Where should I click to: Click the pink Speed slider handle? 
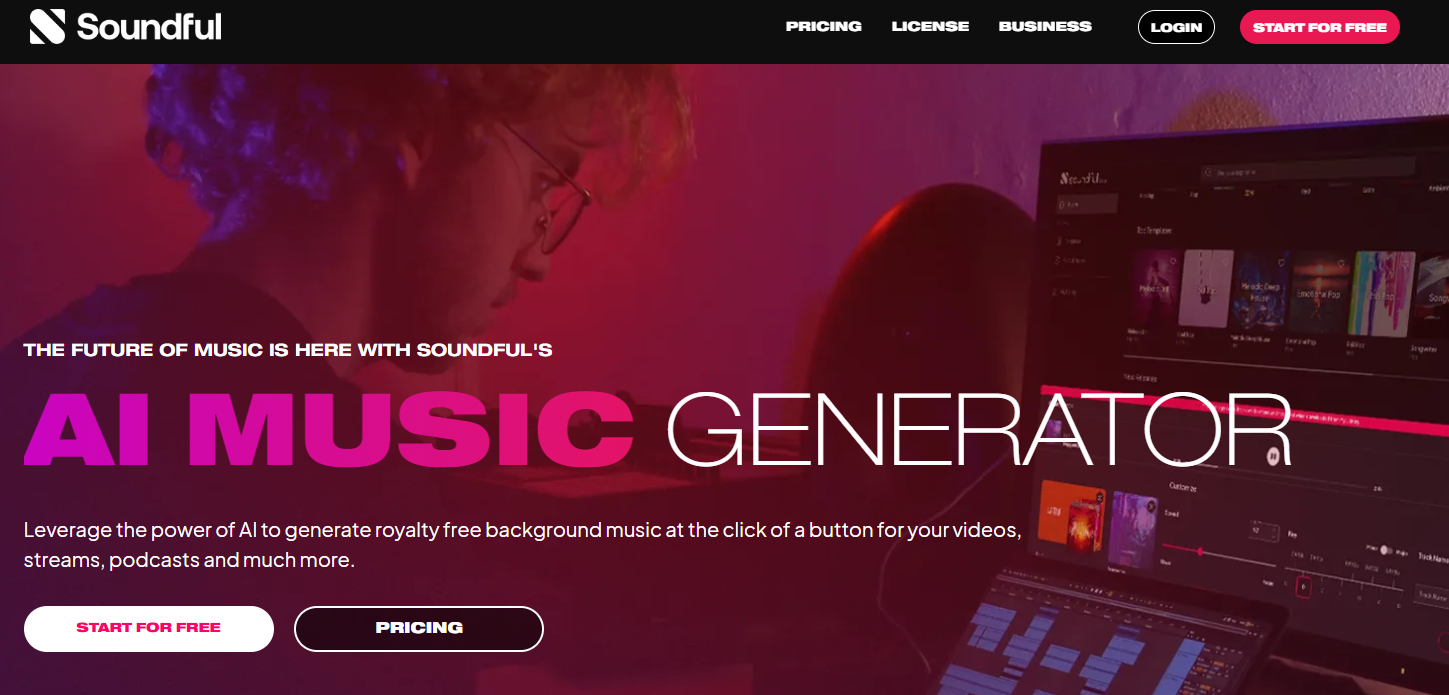(x=1200, y=551)
